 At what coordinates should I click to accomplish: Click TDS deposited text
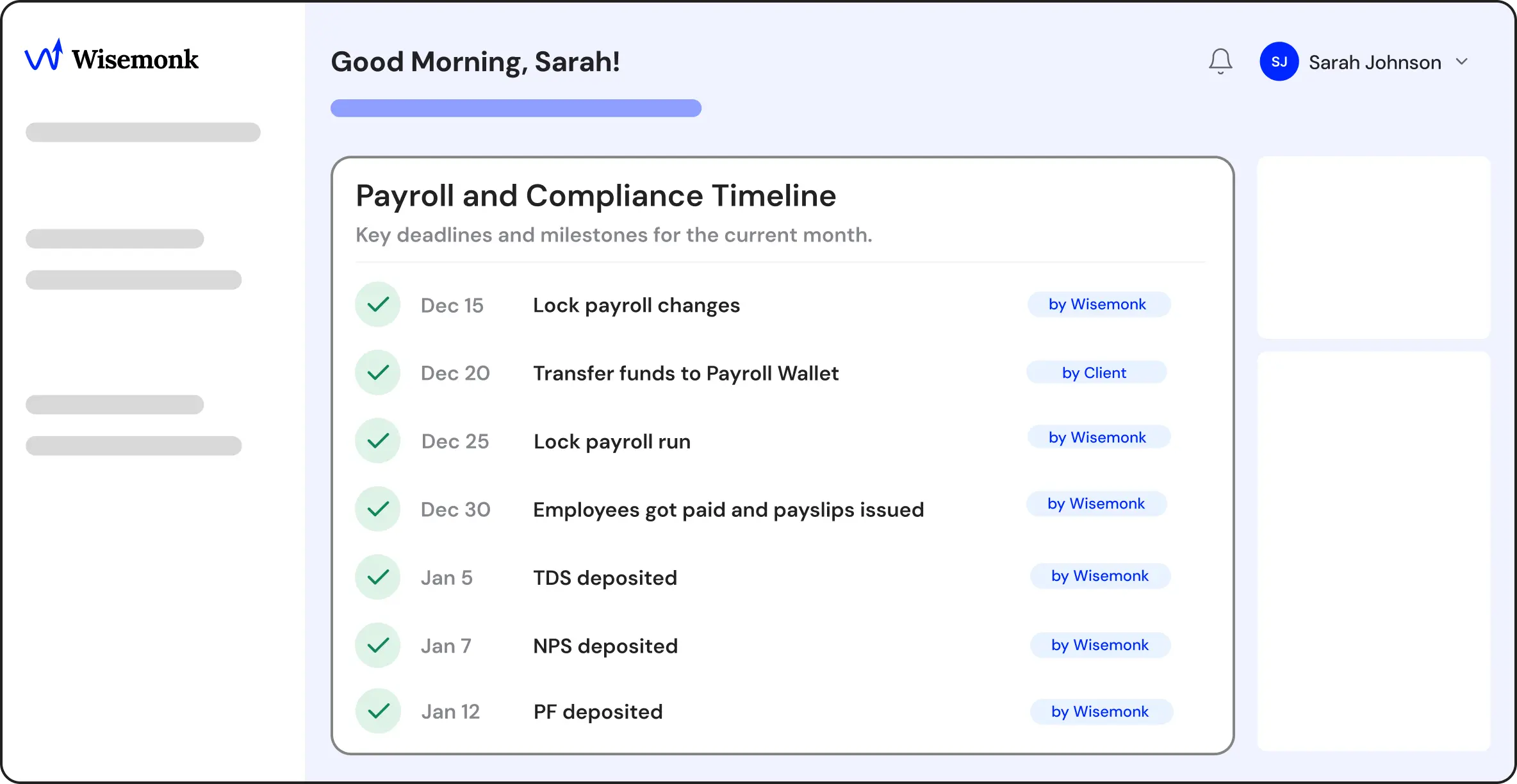(x=605, y=578)
